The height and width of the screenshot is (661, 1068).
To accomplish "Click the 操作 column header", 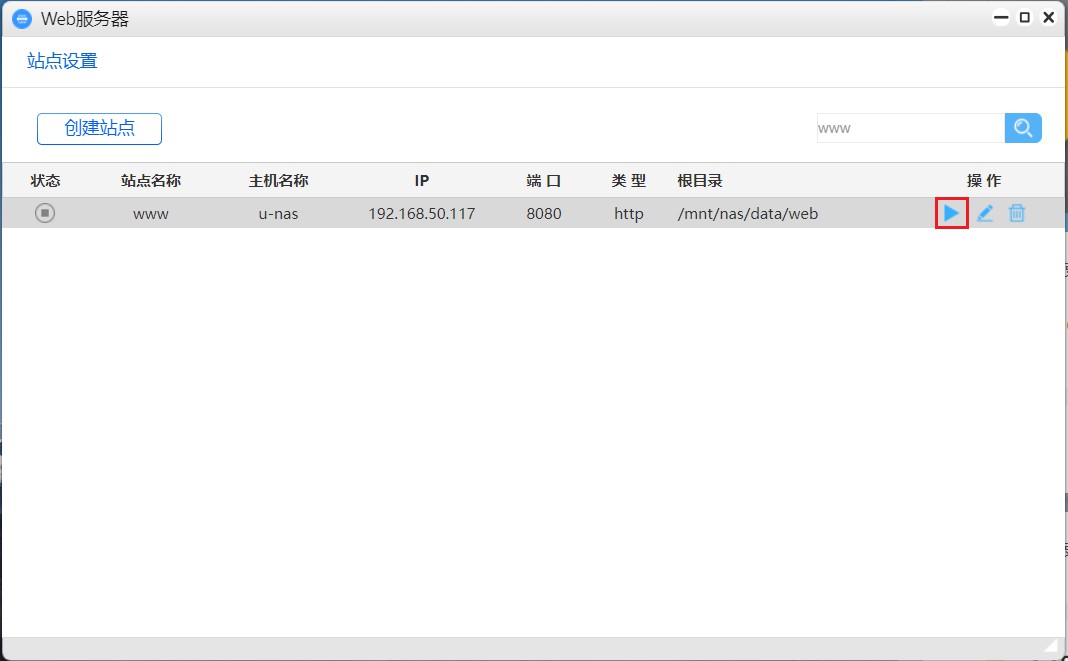I will 986,180.
